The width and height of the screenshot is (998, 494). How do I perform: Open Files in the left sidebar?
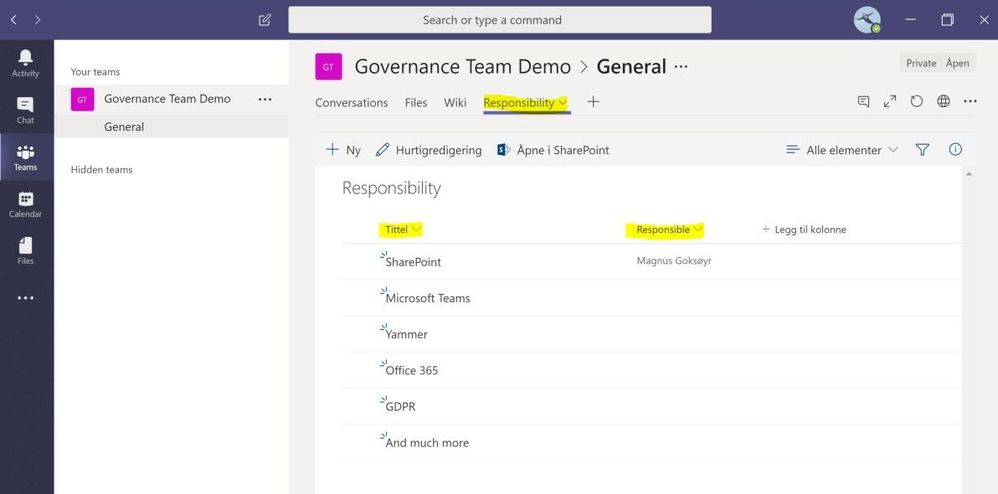25,251
